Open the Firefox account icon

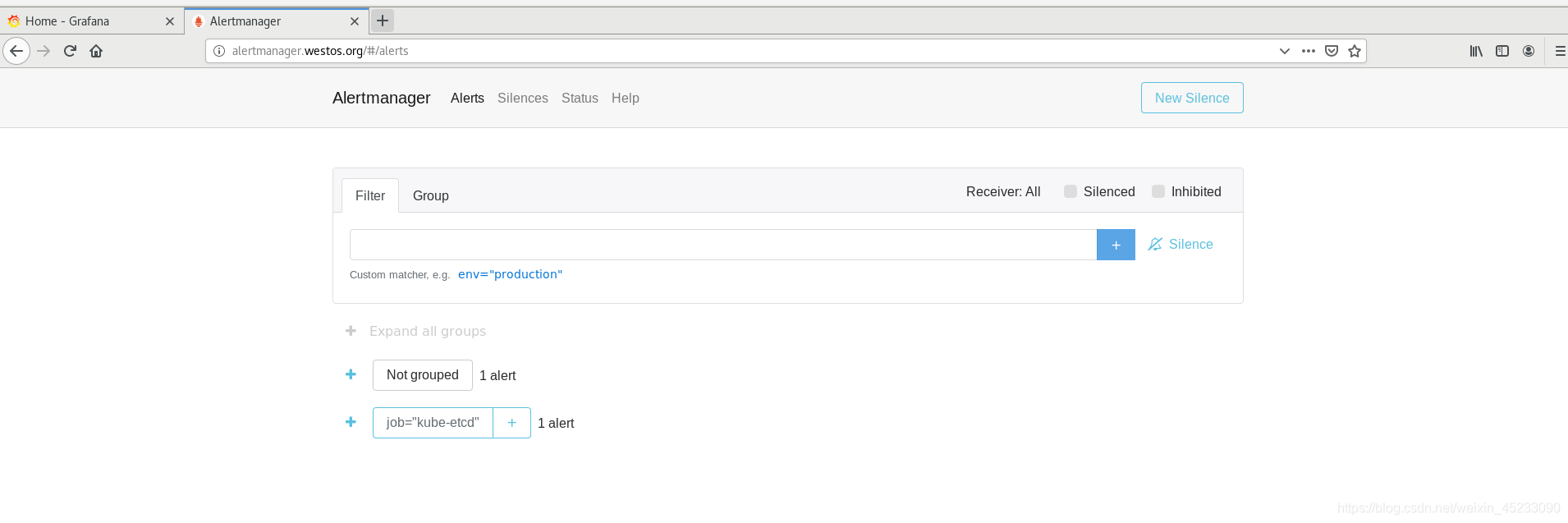coord(1529,51)
